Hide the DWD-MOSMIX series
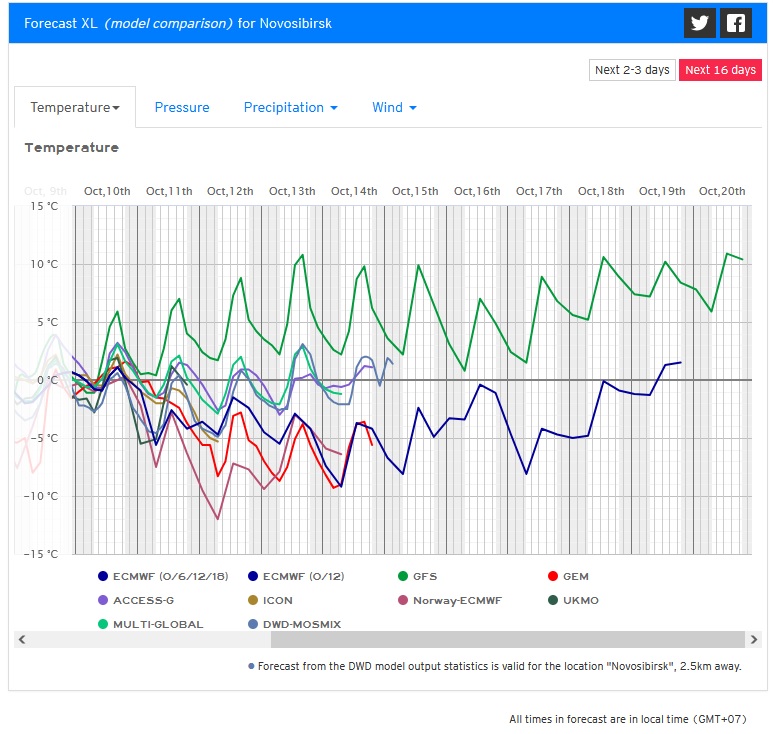 coord(301,624)
